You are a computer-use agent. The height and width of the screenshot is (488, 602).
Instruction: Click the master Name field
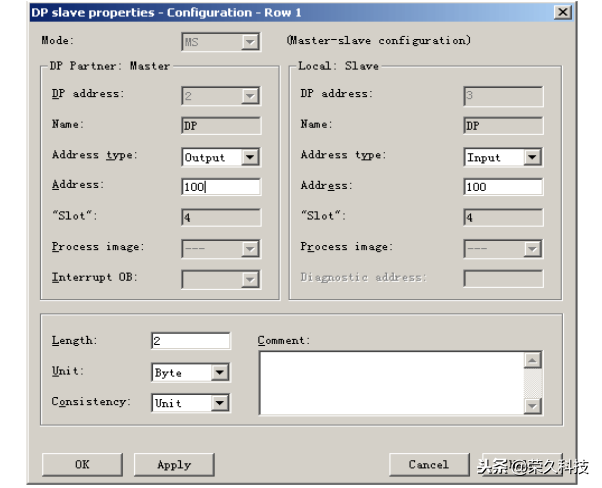click(220, 126)
